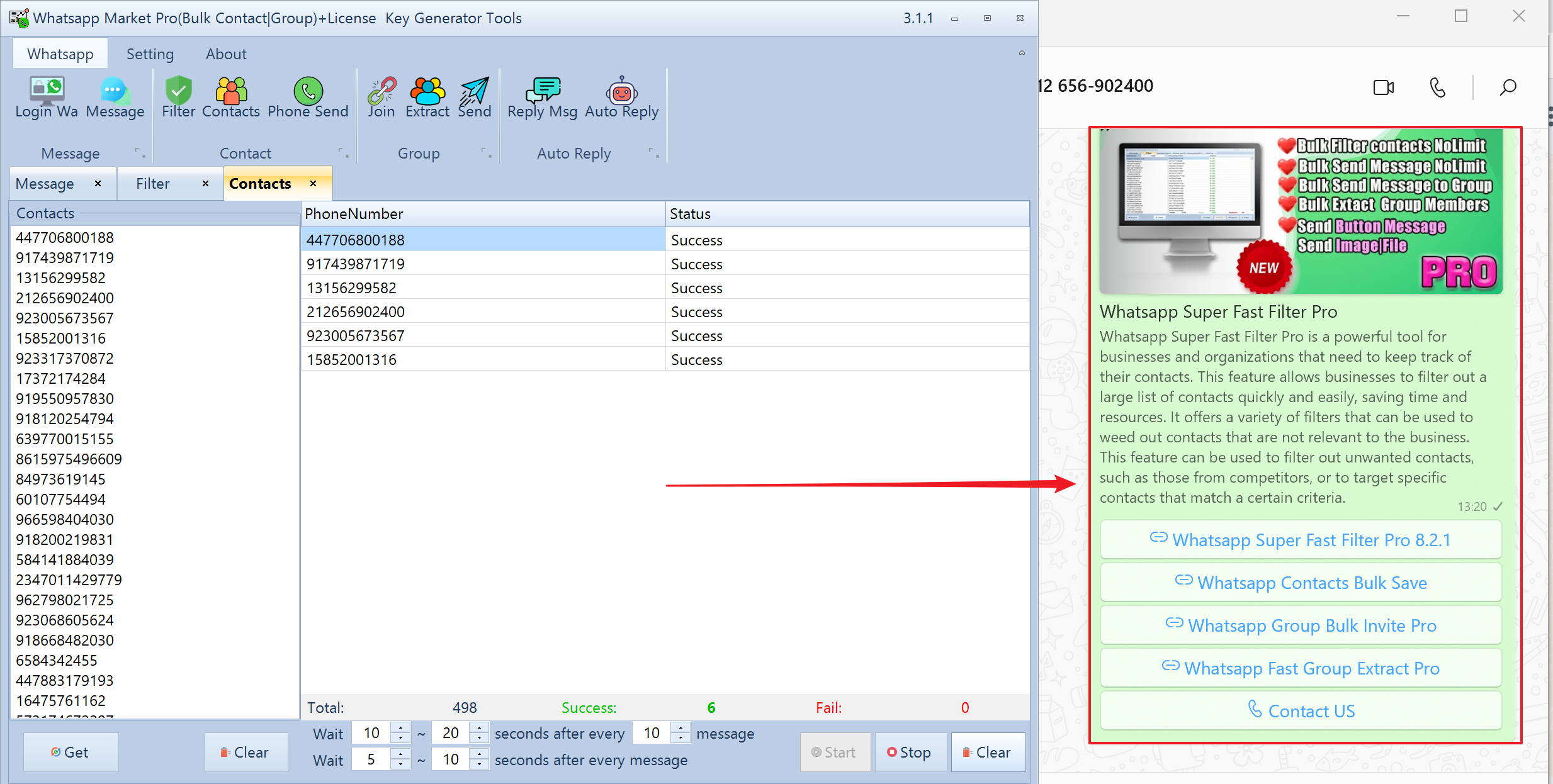Screen dimensions: 1553x784
Task: Clear the contacts list on left
Action: [246, 752]
